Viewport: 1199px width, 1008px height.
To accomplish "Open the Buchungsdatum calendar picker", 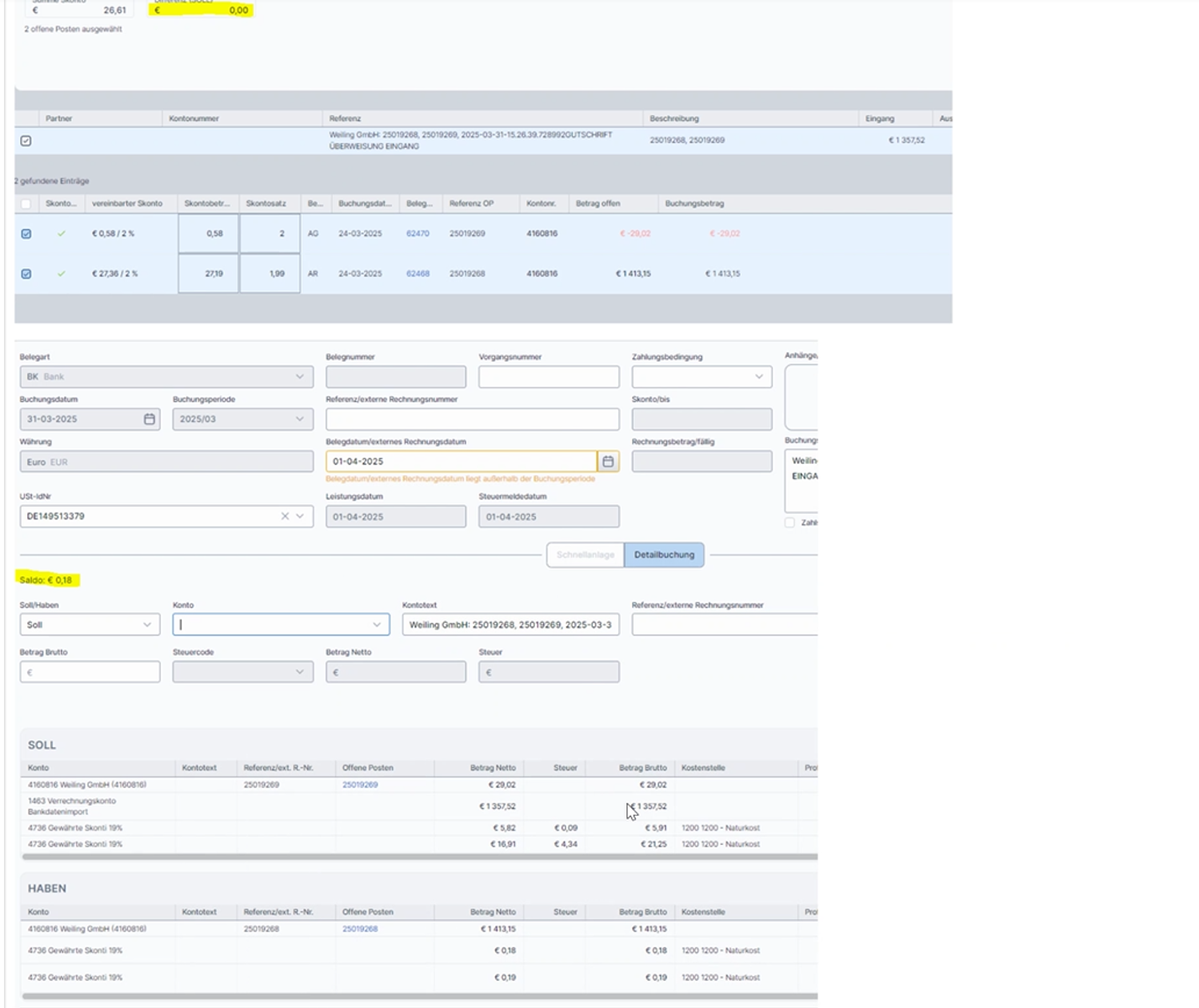I will click(149, 419).
